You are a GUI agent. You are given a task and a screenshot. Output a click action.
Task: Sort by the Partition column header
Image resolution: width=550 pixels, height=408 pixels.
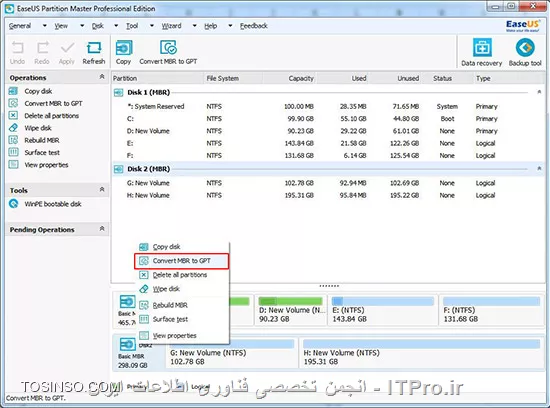(x=157, y=78)
